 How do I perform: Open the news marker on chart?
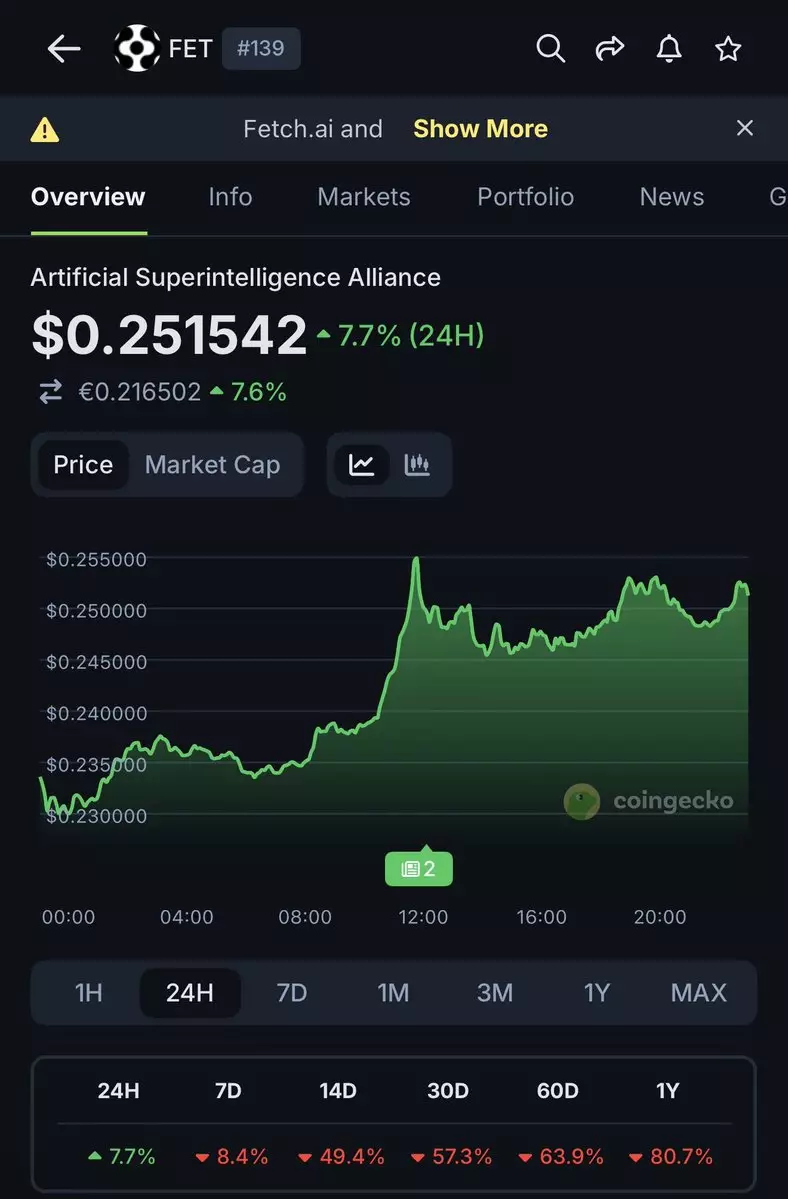click(419, 869)
